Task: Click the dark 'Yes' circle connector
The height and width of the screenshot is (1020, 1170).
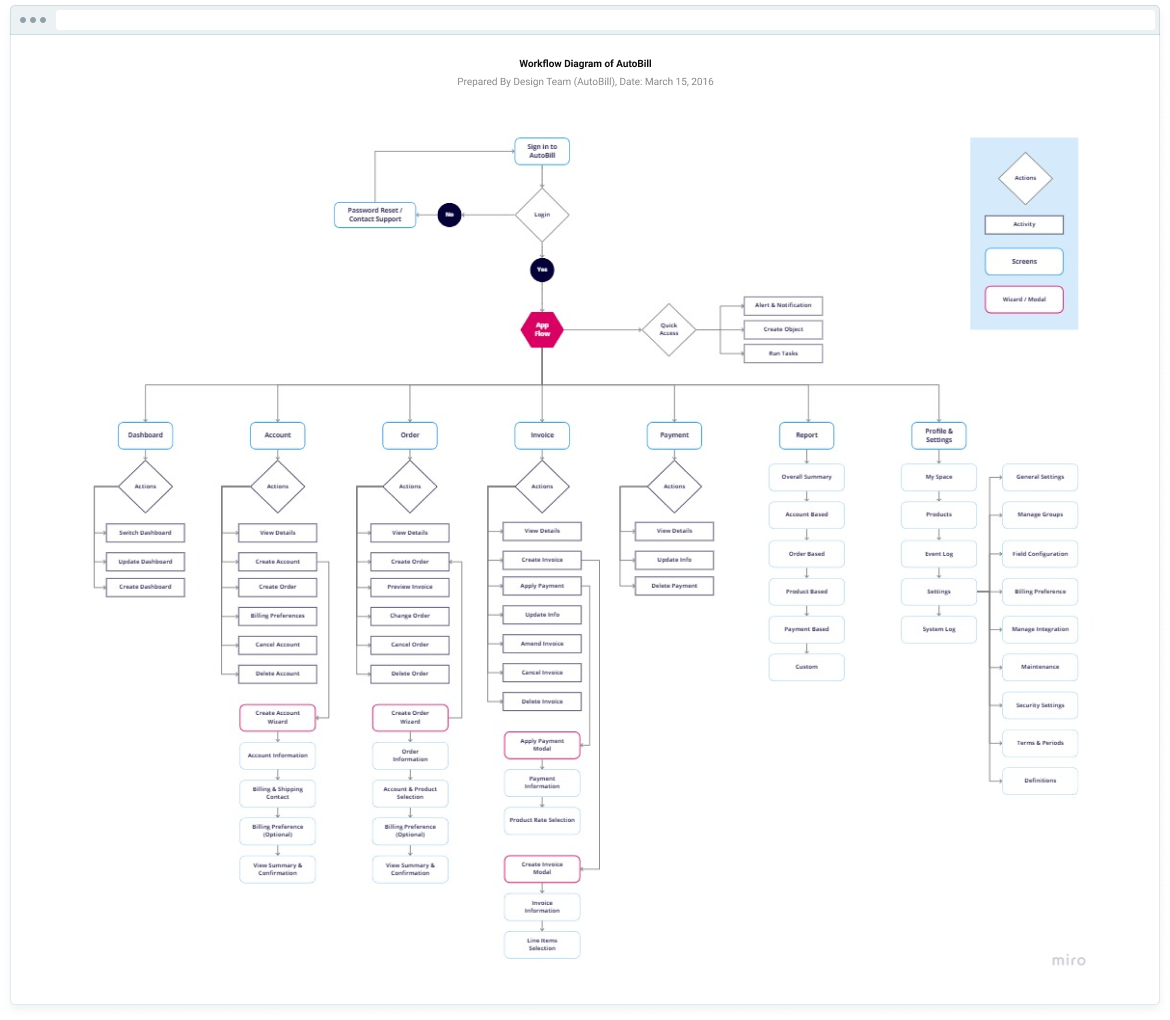Action: (x=542, y=269)
